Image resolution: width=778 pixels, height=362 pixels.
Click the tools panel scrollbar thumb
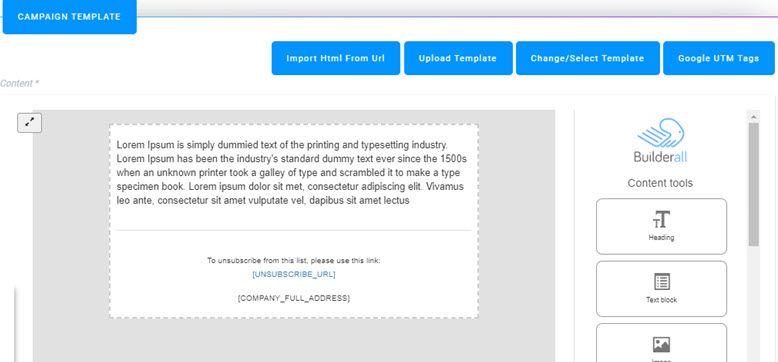pos(753,184)
